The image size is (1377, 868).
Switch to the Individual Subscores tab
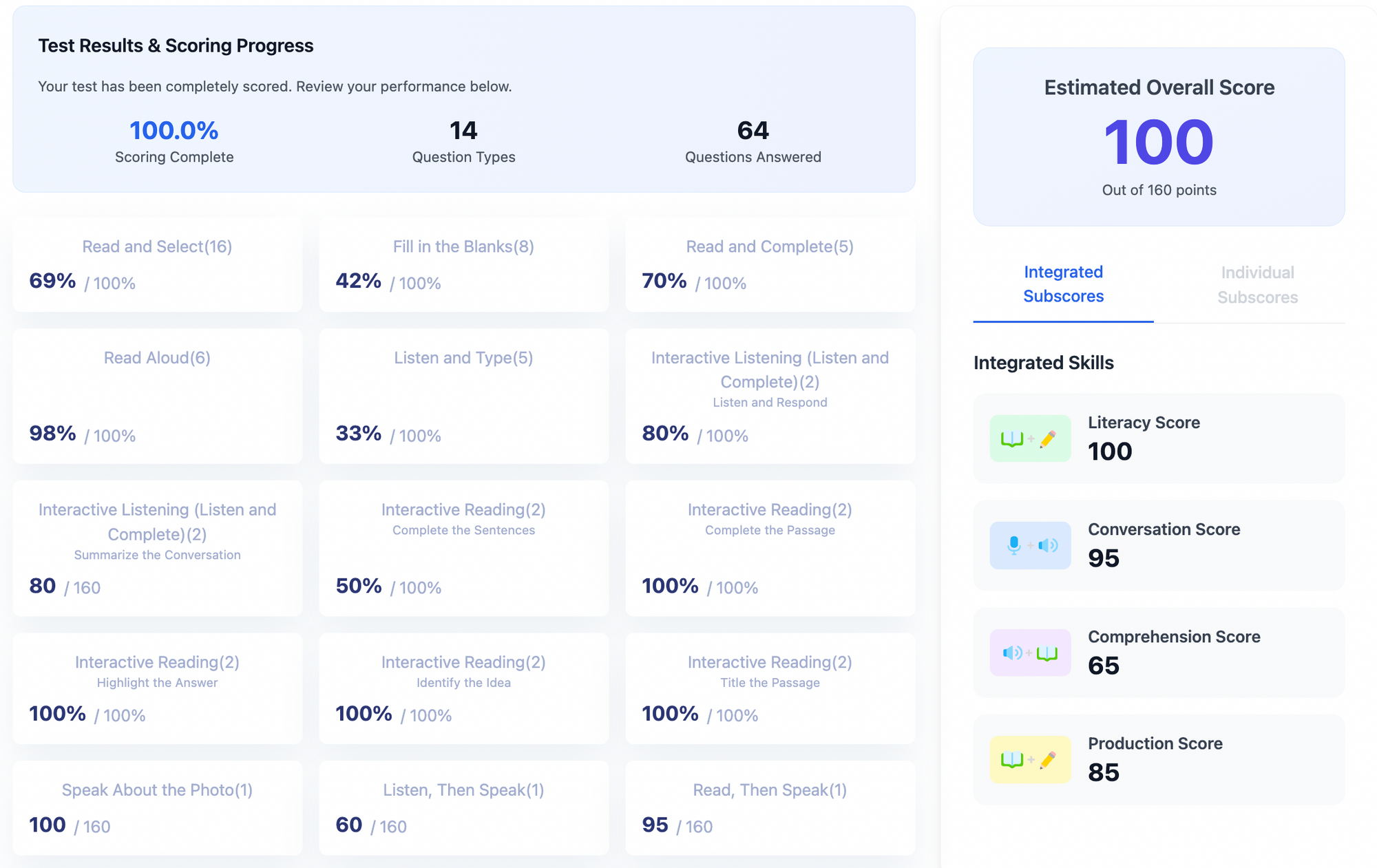(x=1257, y=285)
